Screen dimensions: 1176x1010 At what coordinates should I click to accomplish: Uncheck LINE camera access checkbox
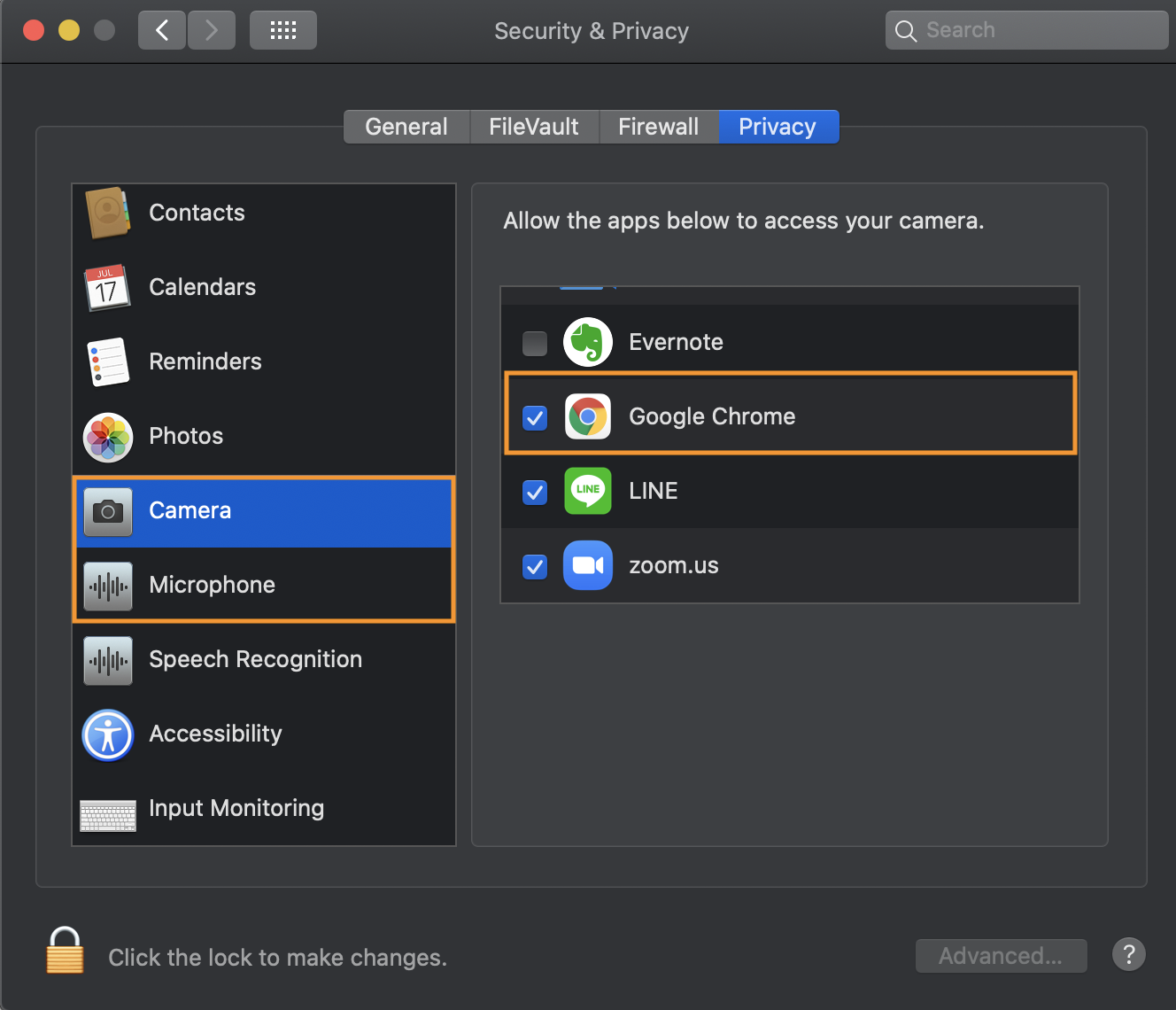[x=535, y=492]
